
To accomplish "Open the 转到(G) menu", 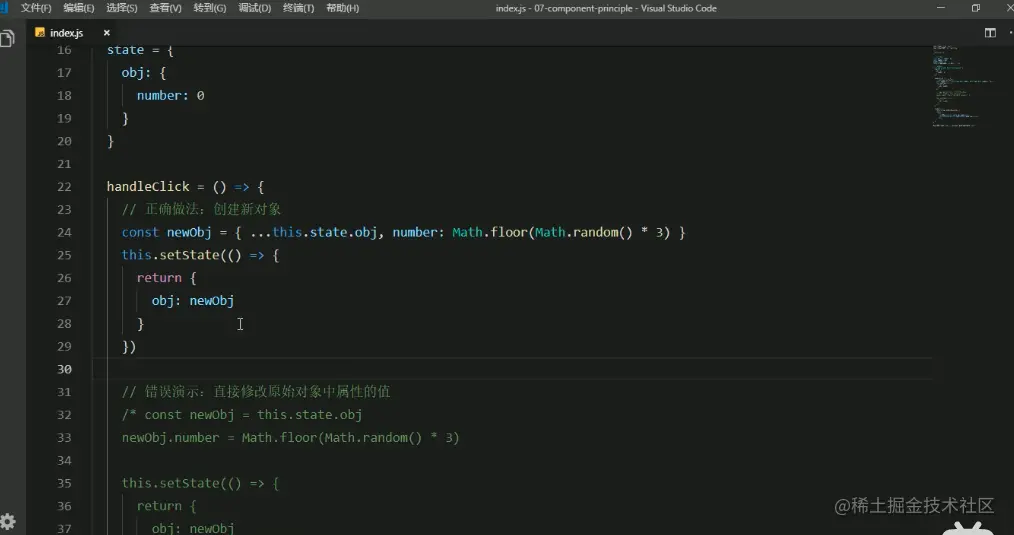I will pos(210,8).
